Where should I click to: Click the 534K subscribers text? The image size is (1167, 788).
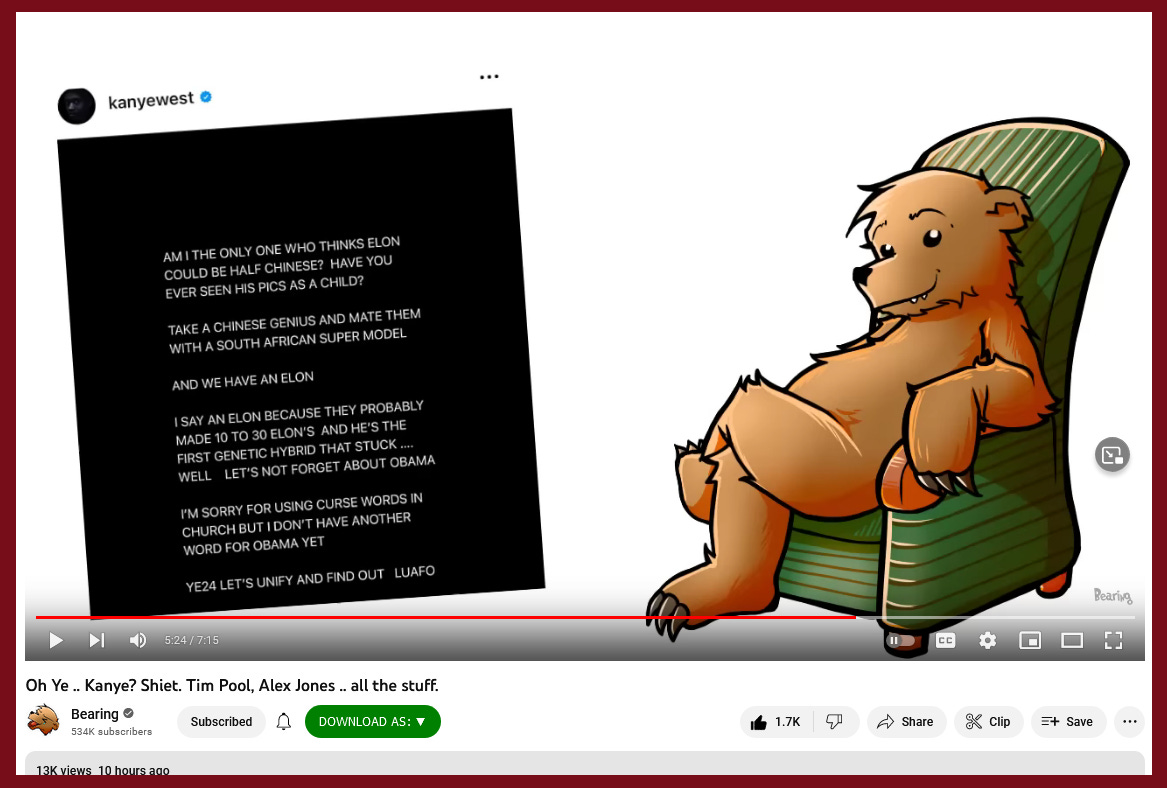click(x=112, y=731)
